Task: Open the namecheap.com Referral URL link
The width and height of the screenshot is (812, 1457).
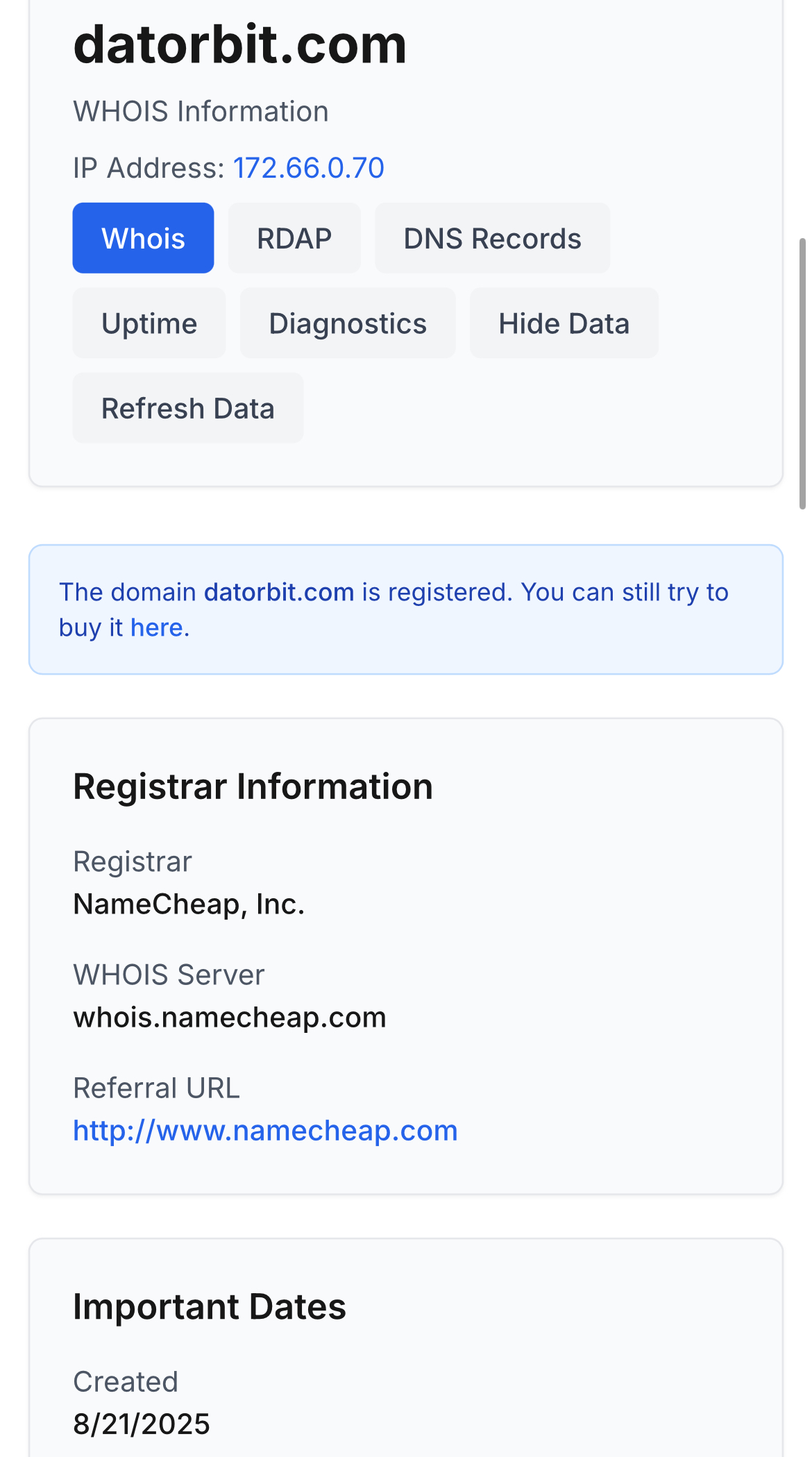Action: pyautogui.click(x=265, y=1131)
